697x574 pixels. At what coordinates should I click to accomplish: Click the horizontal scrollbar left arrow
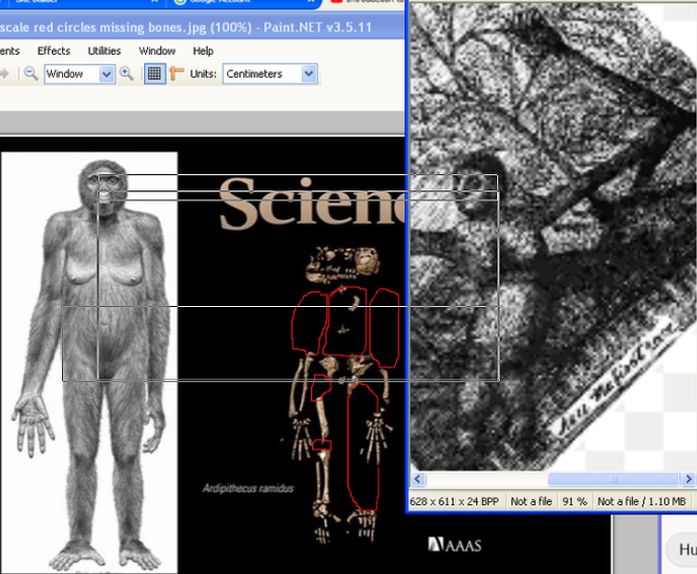tap(418, 479)
